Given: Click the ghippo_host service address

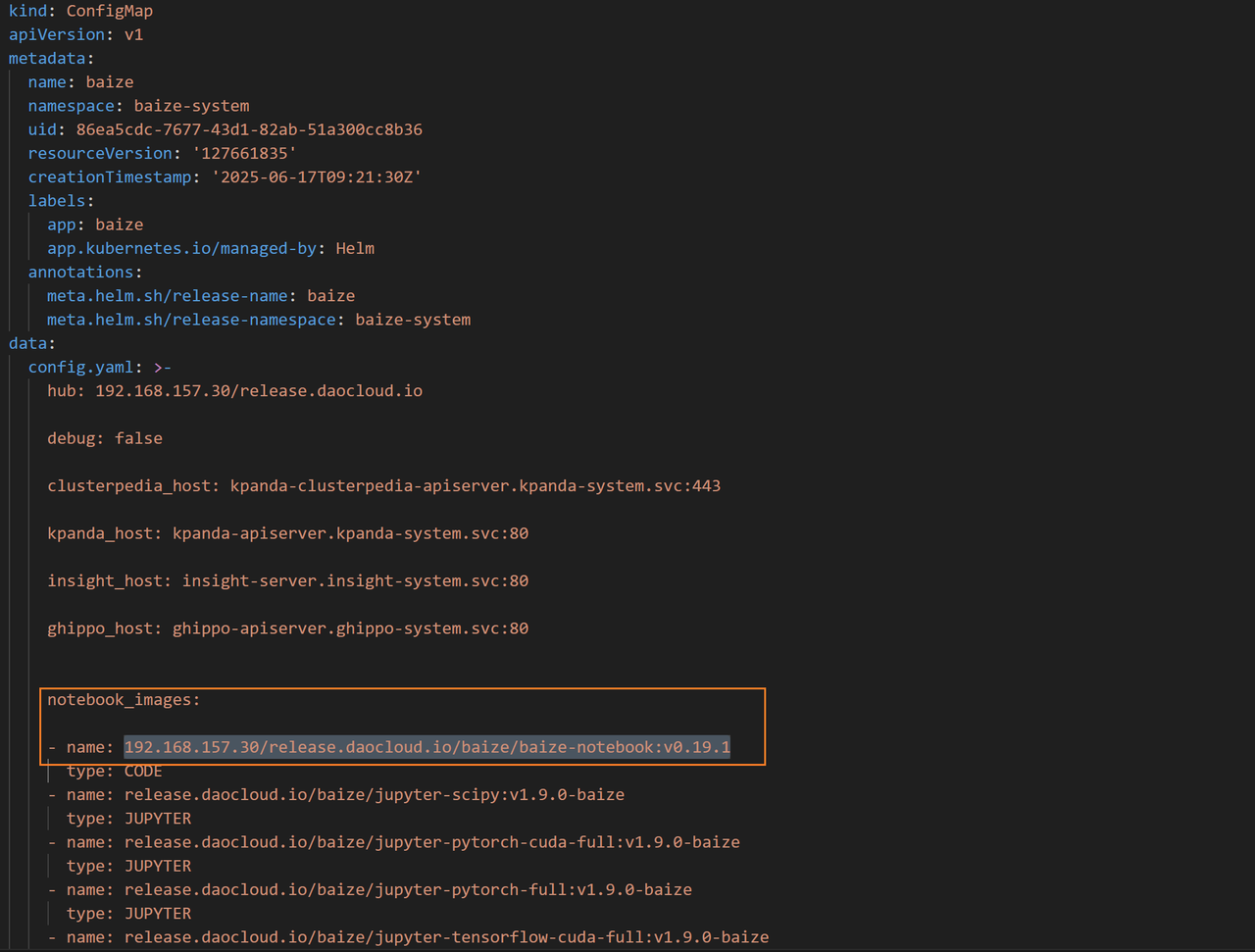Looking at the screenshot, I should coord(350,628).
